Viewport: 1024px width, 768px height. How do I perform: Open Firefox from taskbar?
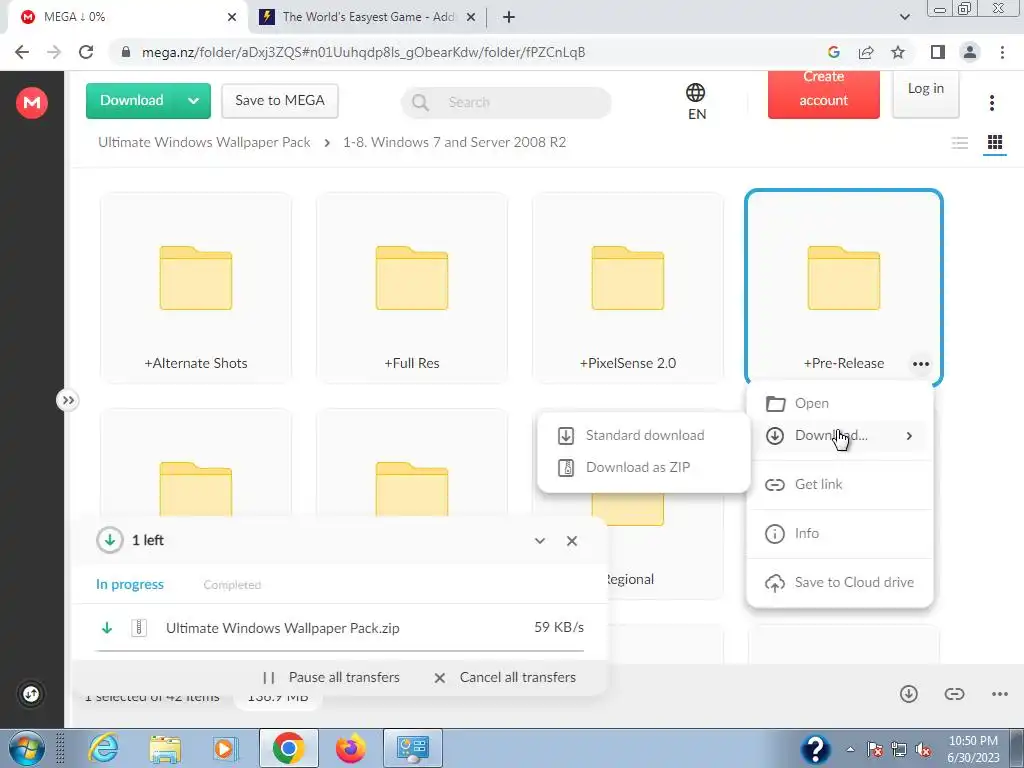pyautogui.click(x=351, y=748)
